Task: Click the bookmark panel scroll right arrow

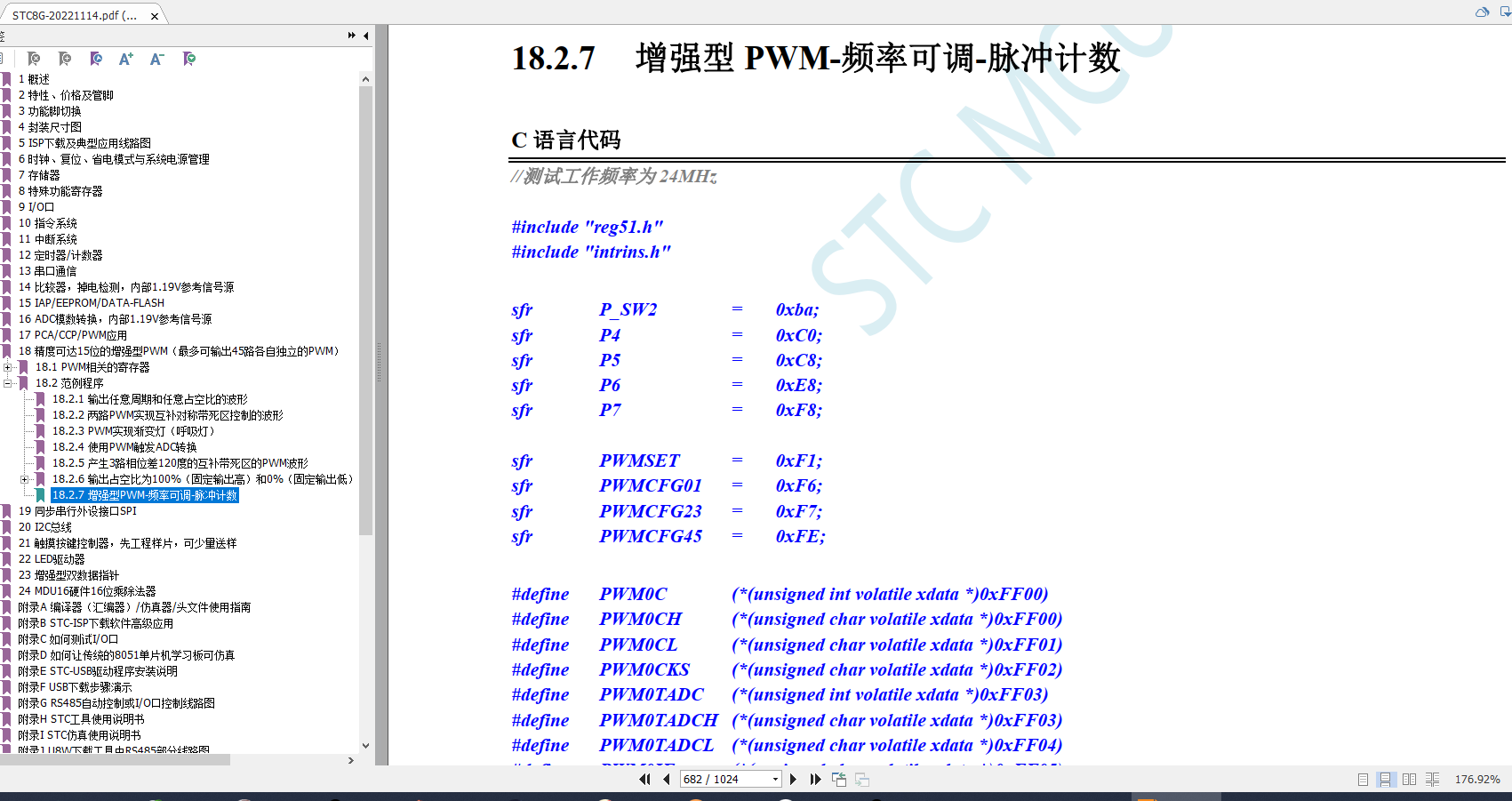Action: click(x=351, y=760)
